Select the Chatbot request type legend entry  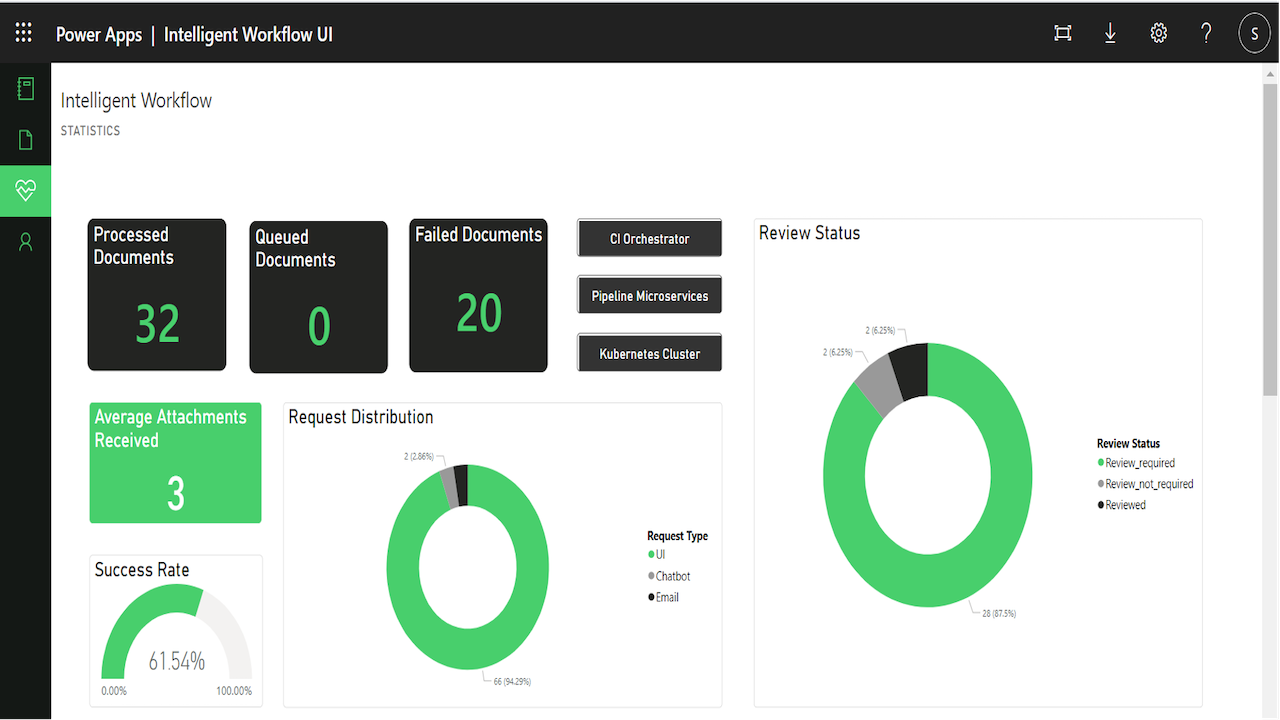(x=669, y=576)
